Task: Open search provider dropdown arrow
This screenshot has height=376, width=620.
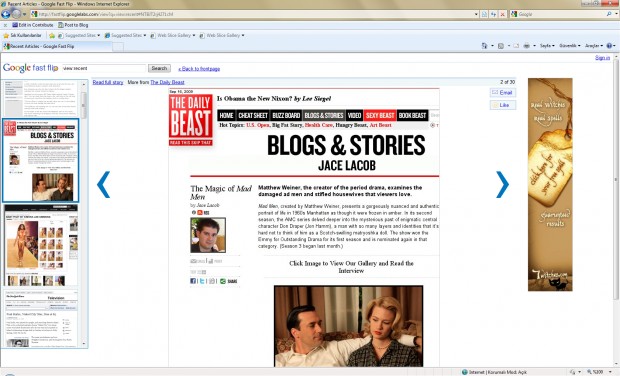Action: point(616,14)
